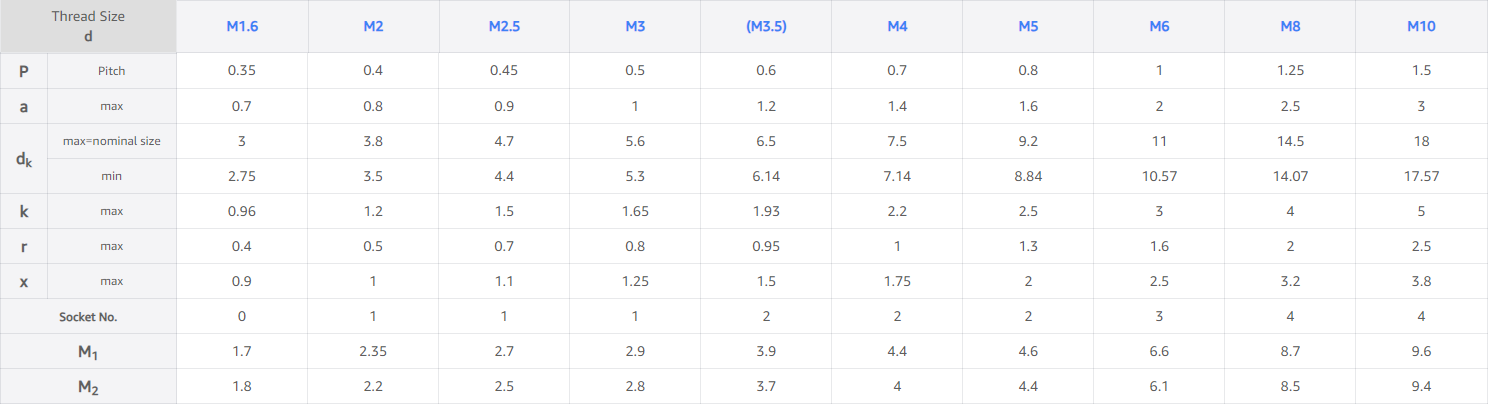Image resolution: width=1488 pixels, height=404 pixels.
Task: Select the max=nominal size row label
Action: pos(111,141)
